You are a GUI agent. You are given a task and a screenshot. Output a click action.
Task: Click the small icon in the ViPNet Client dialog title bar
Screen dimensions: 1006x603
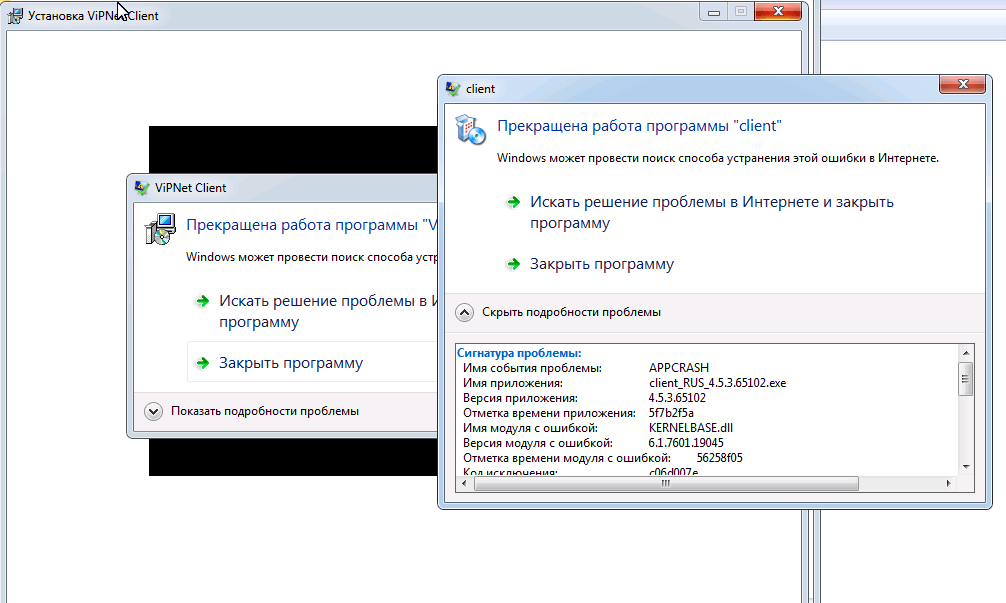click(x=142, y=187)
